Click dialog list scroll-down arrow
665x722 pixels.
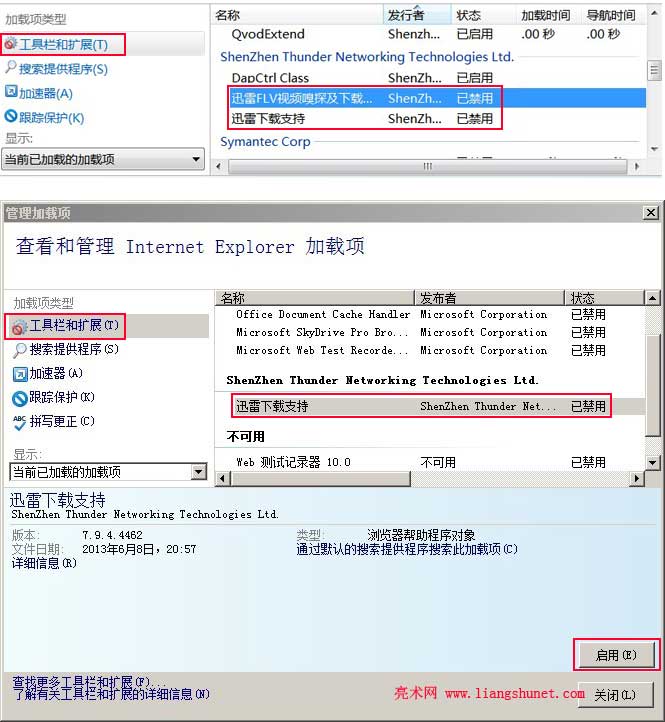[x=653, y=462]
